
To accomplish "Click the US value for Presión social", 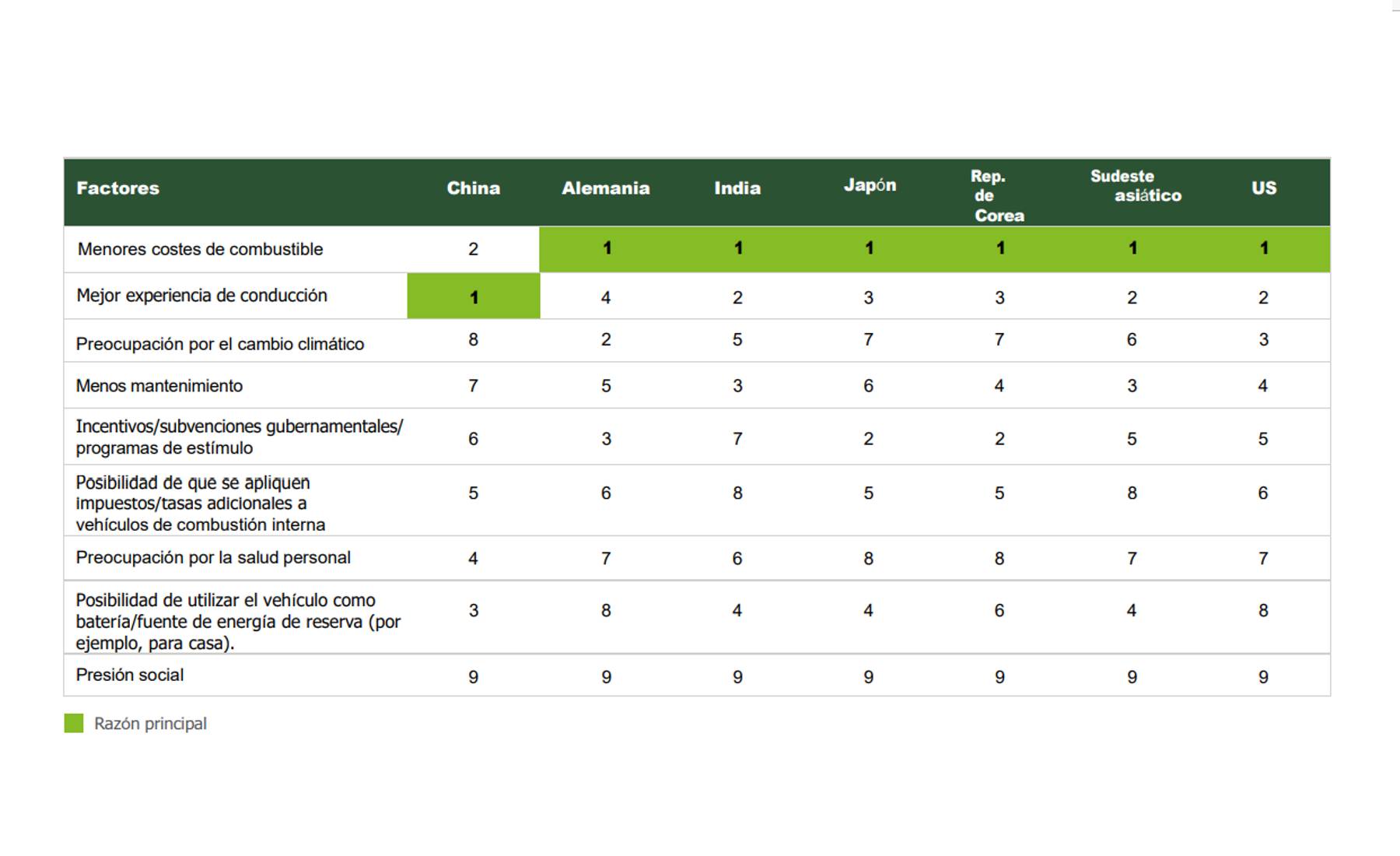I will pos(1263,677).
